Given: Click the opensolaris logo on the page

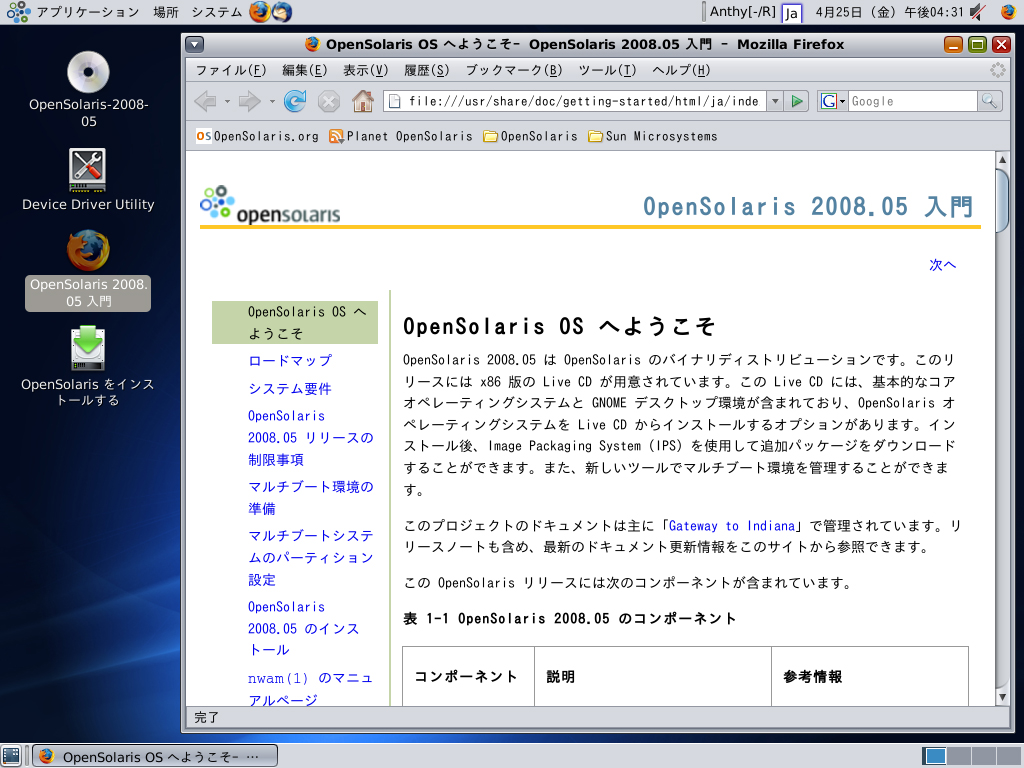Looking at the screenshot, I should pos(270,205).
